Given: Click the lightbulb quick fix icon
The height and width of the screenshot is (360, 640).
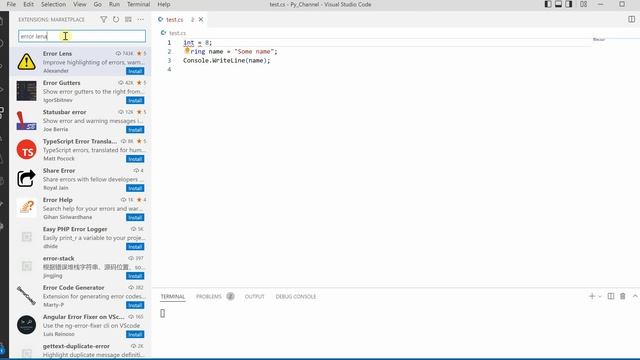Looking at the screenshot, I should (187, 51).
